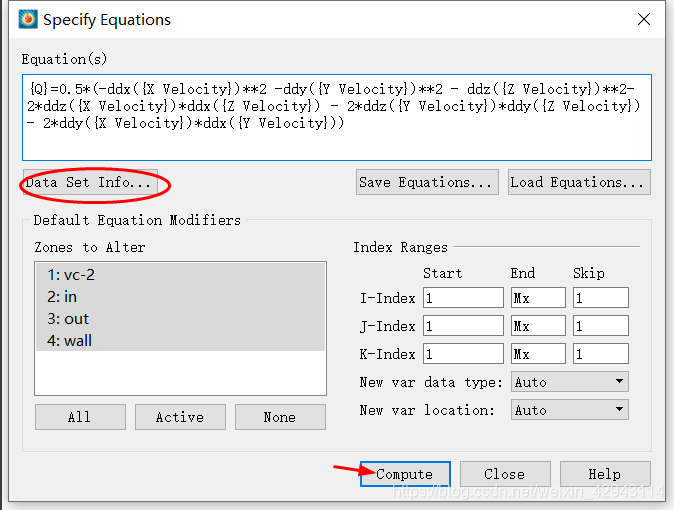Select zone 4: wall from Zones list
The width and height of the screenshot is (674, 510).
[x=181, y=340]
